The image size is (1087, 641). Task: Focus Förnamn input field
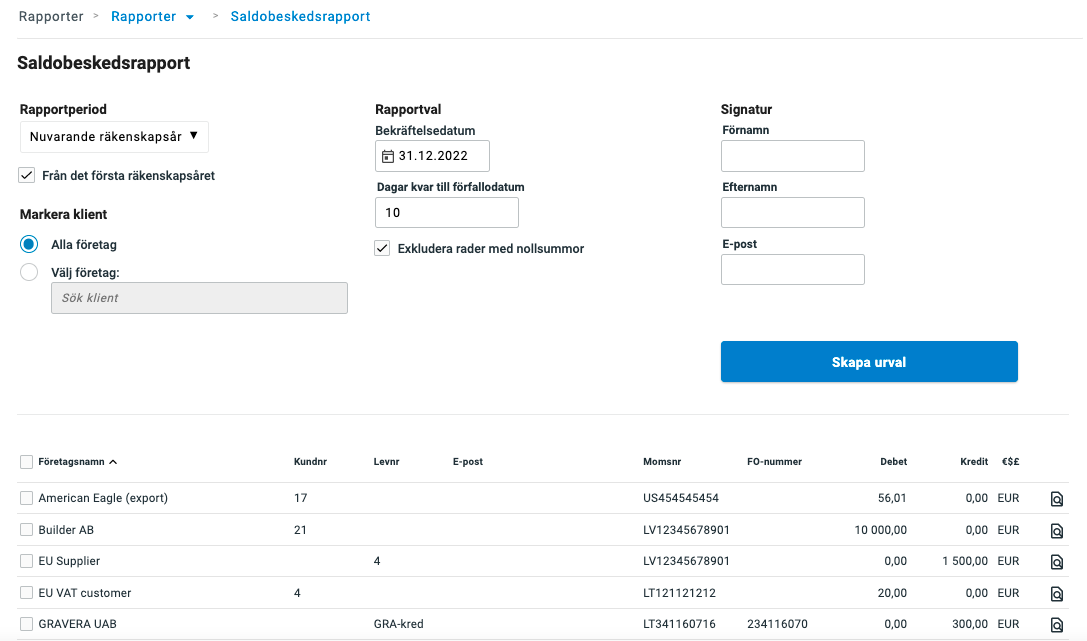(793, 156)
